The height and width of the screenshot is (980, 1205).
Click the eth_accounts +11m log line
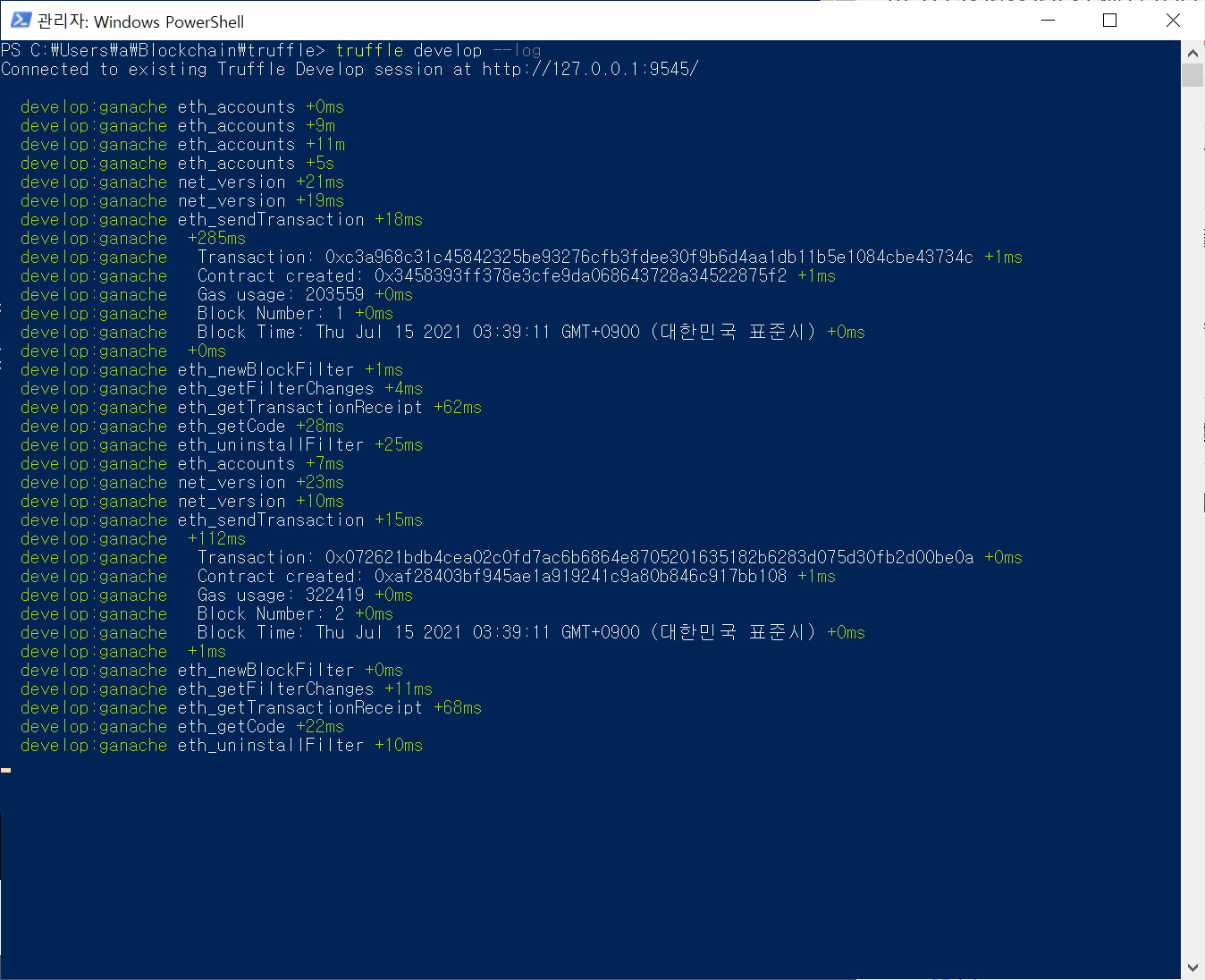tap(182, 144)
